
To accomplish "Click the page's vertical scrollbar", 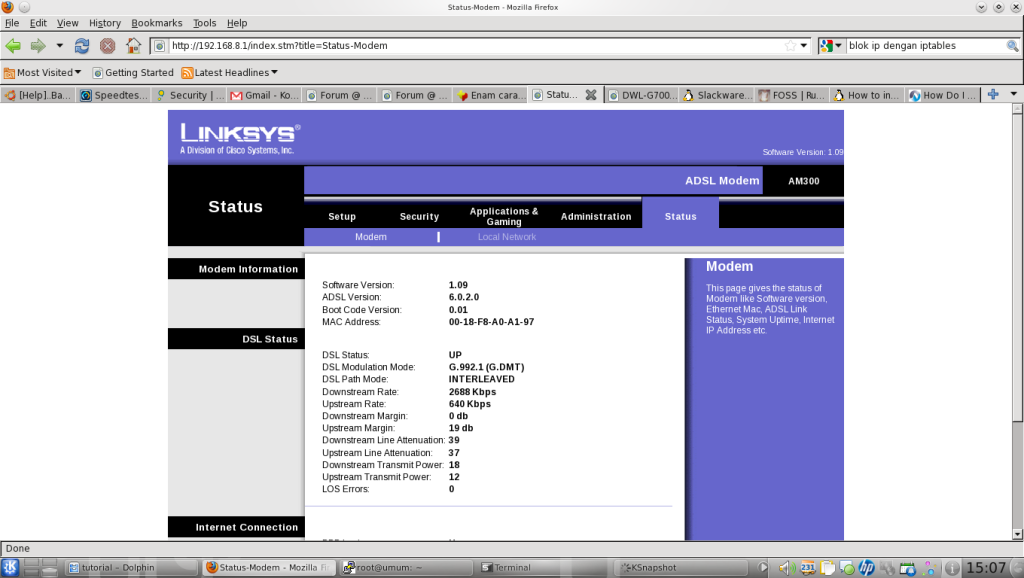I will click(1017, 268).
